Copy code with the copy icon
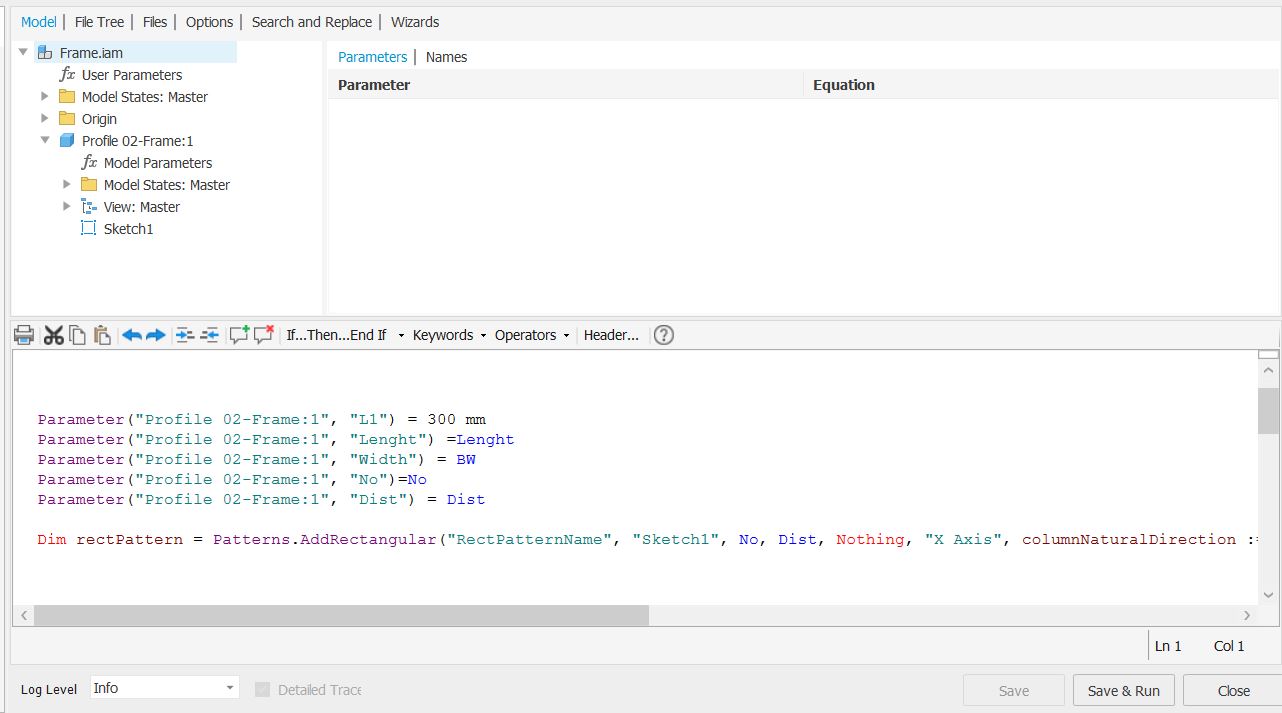The image size is (1282, 713). 77,335
